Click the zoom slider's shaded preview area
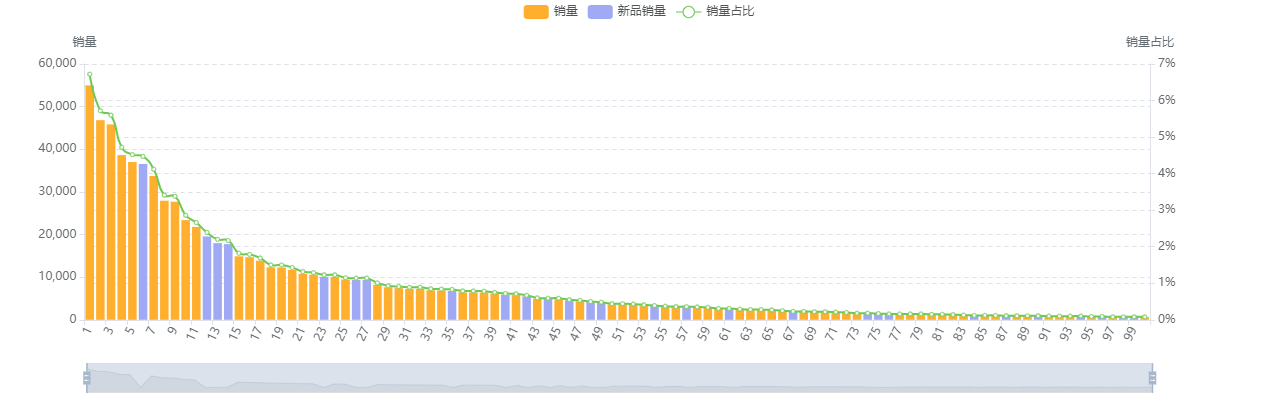 [x=620, y=378]
